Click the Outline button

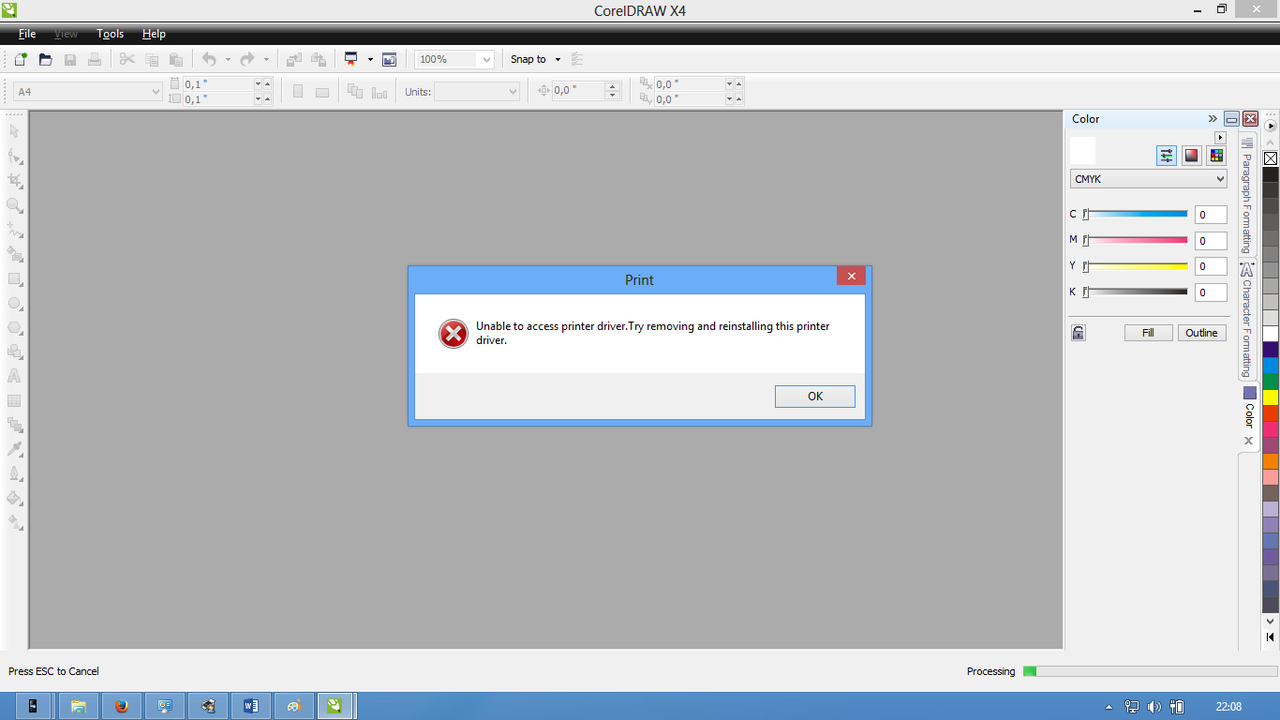pos(1202,333)
